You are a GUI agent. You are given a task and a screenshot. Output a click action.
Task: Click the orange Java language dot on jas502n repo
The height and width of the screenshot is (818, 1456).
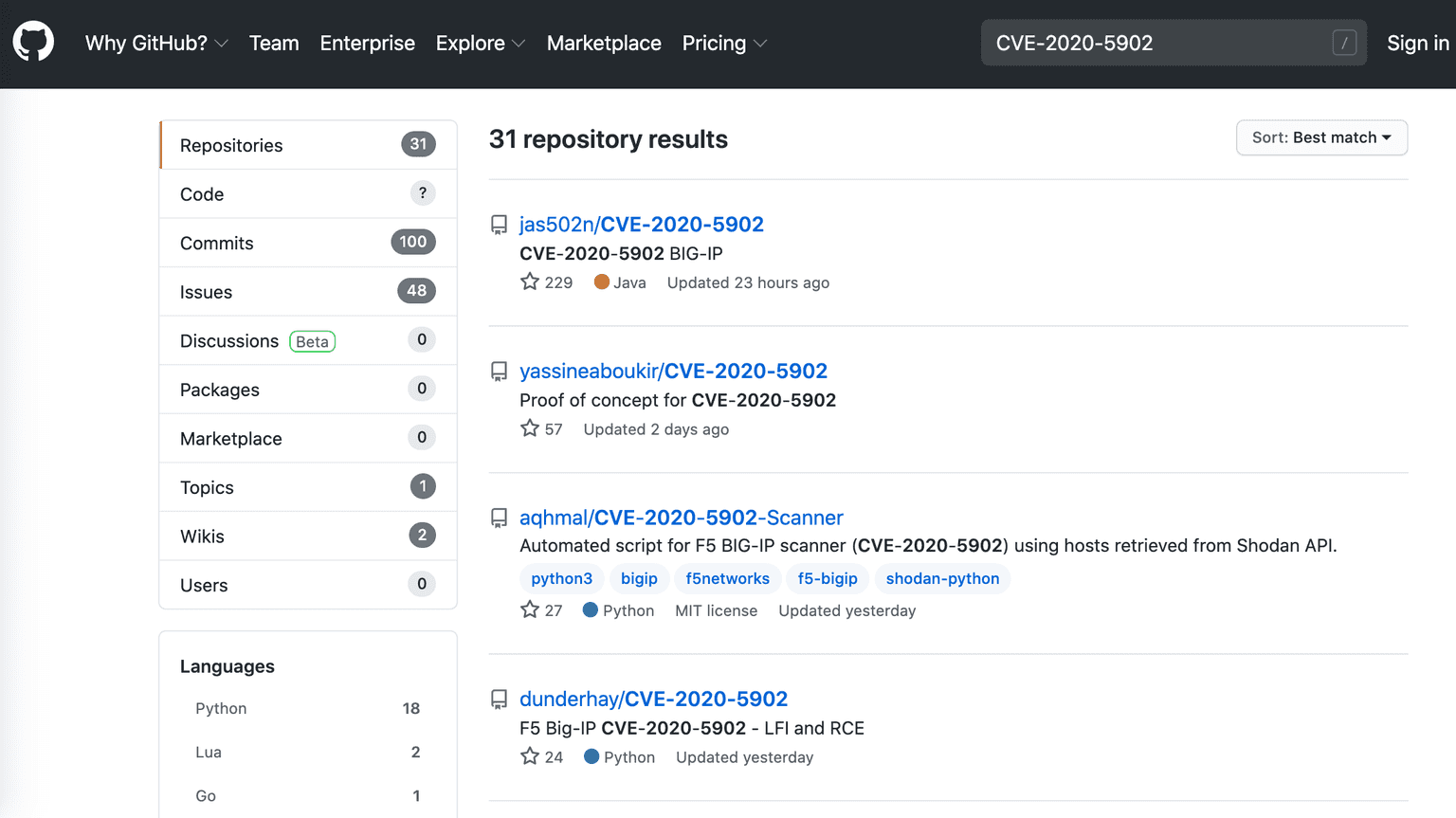[600, 282]
